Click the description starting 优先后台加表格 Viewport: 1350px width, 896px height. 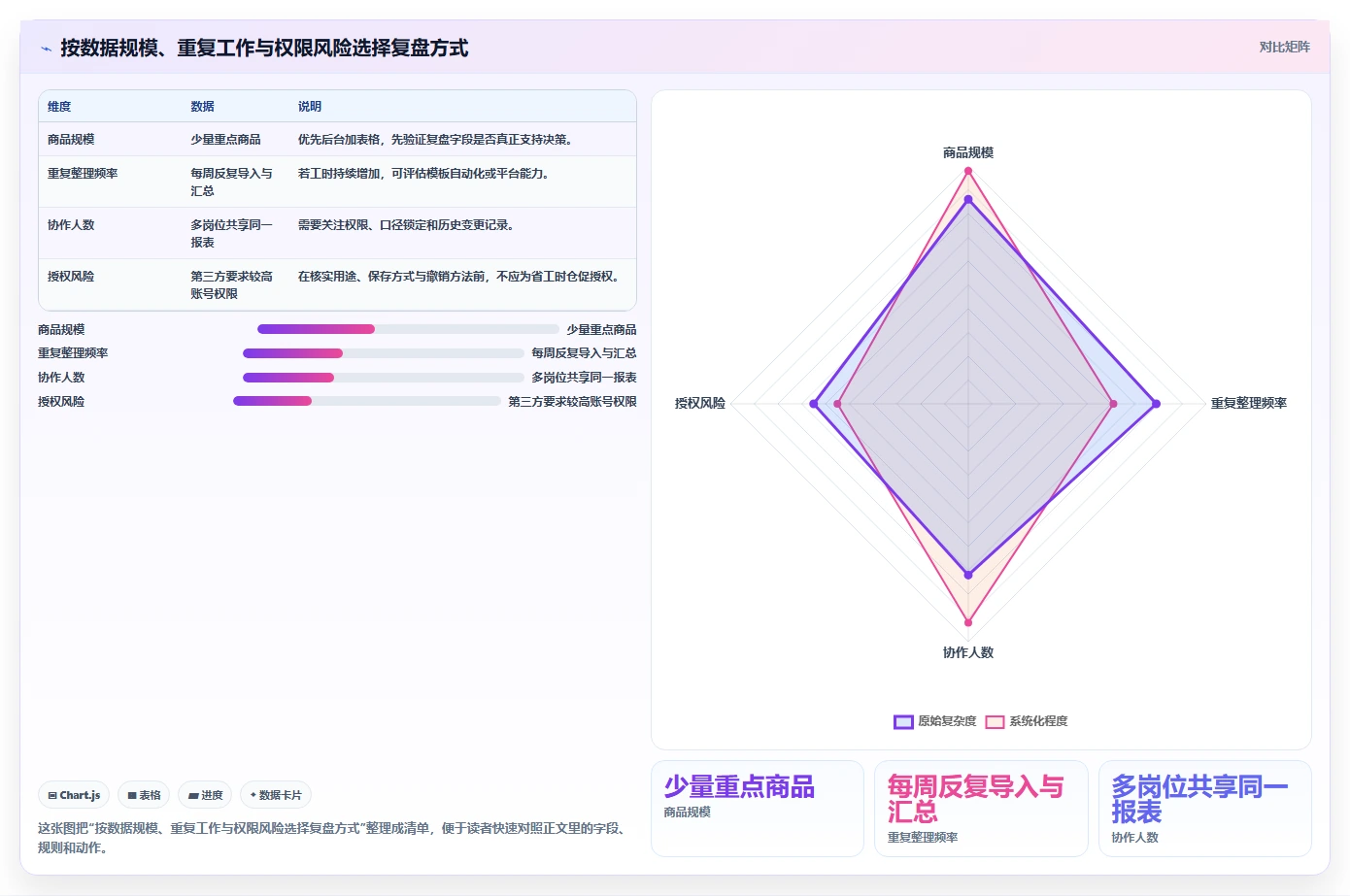click(437, 140)
